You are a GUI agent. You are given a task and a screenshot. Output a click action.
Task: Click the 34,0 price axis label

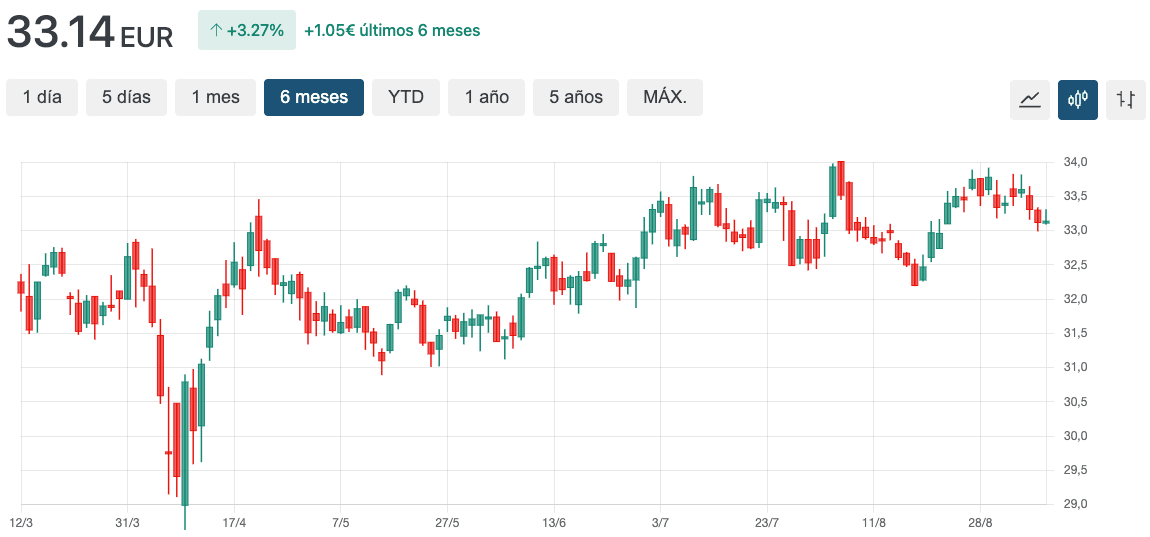[1075, 162]
